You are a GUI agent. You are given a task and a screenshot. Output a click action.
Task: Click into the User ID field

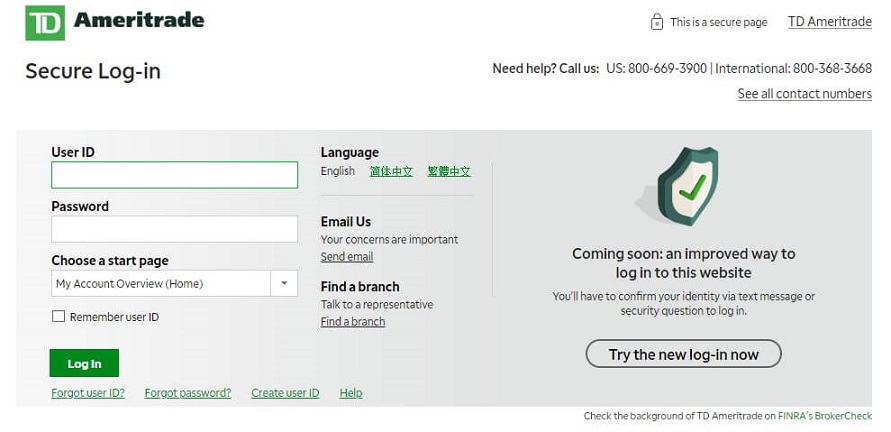[x=174, y=175]
